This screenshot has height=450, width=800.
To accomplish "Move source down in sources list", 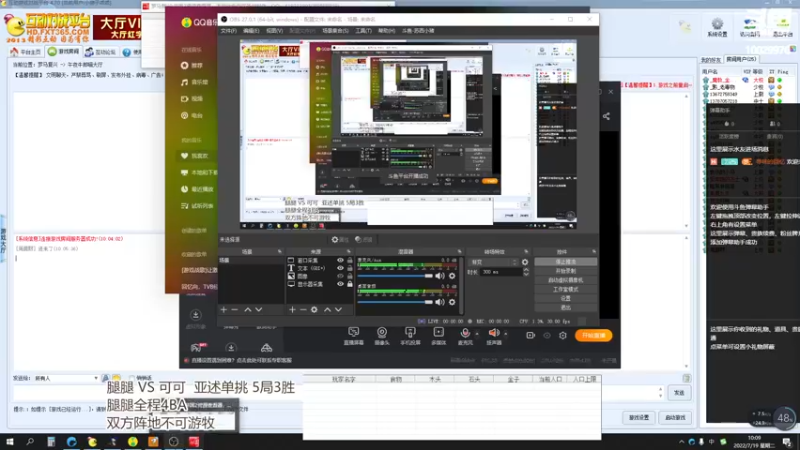I will [338, 310].
